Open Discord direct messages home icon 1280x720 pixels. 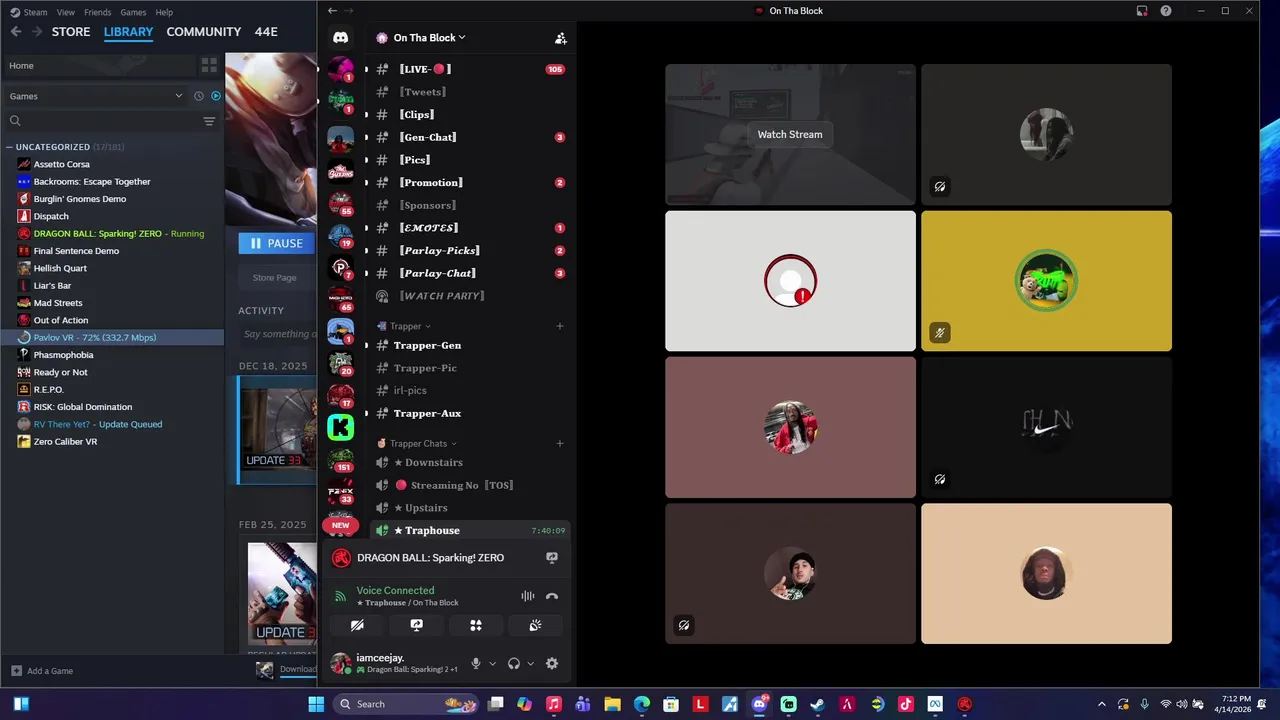340,38
